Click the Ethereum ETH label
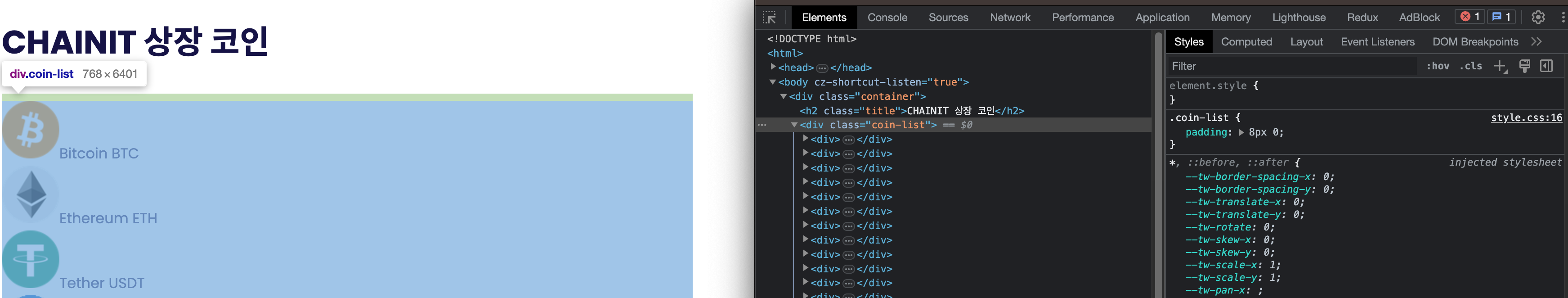The height and width of the screenshot is (298, 1568). 108,218
